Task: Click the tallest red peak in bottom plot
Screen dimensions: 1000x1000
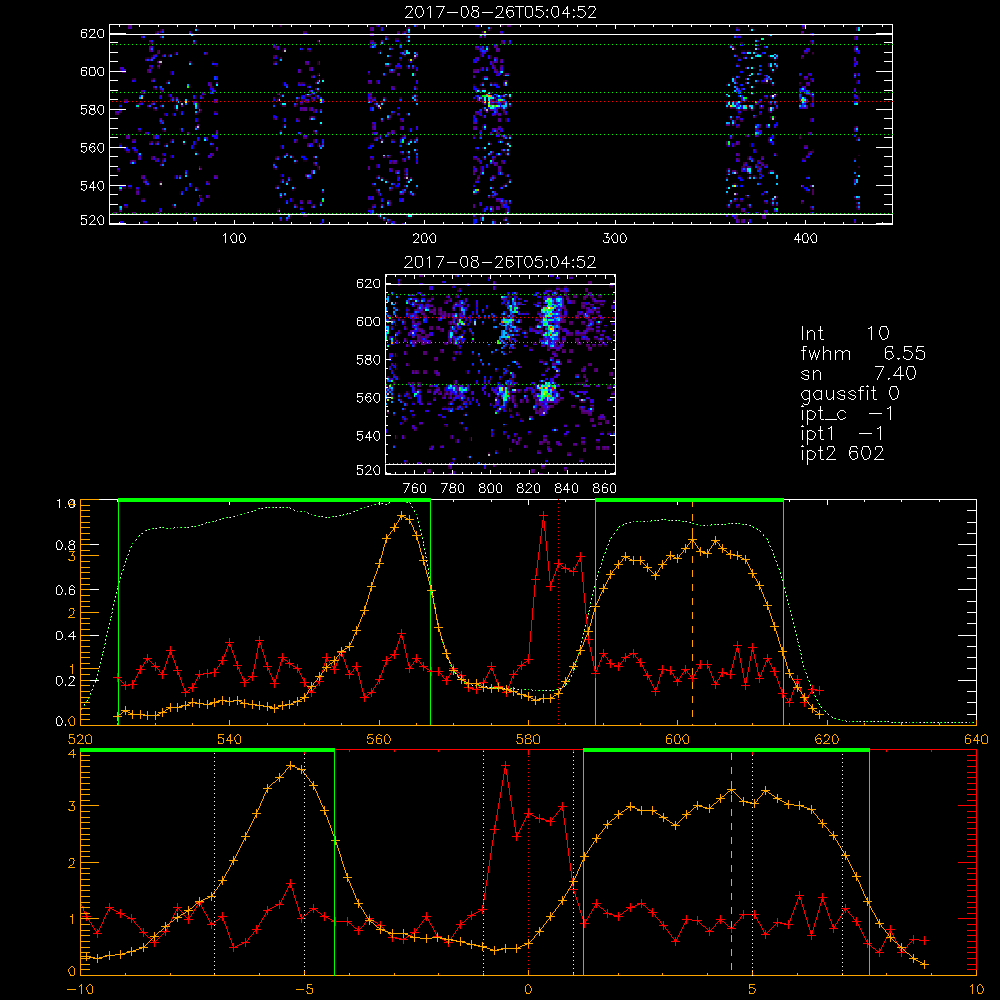Action: pyautogui.click(x=505, y=765)
